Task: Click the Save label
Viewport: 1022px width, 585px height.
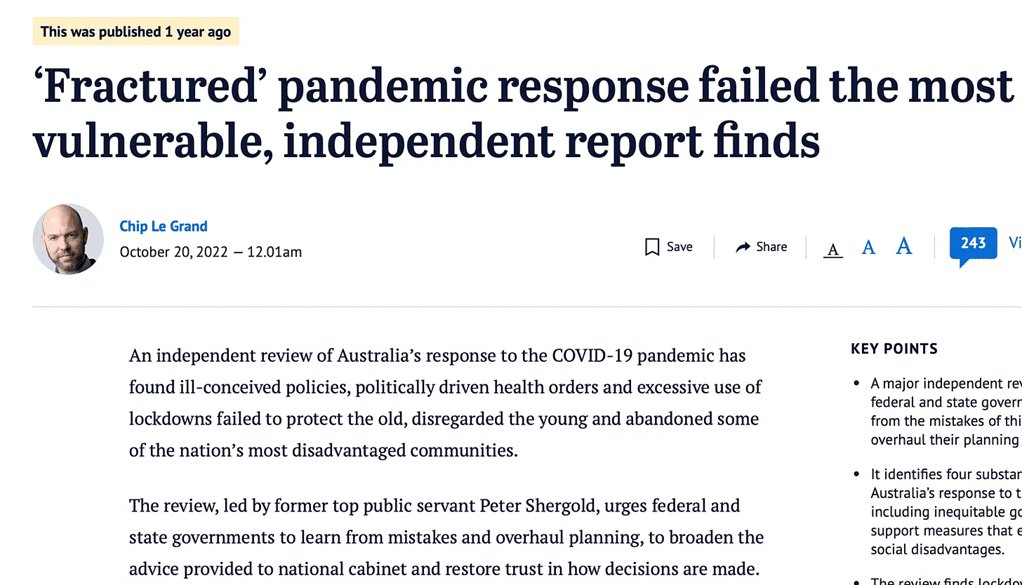Action: pos(679,247)
